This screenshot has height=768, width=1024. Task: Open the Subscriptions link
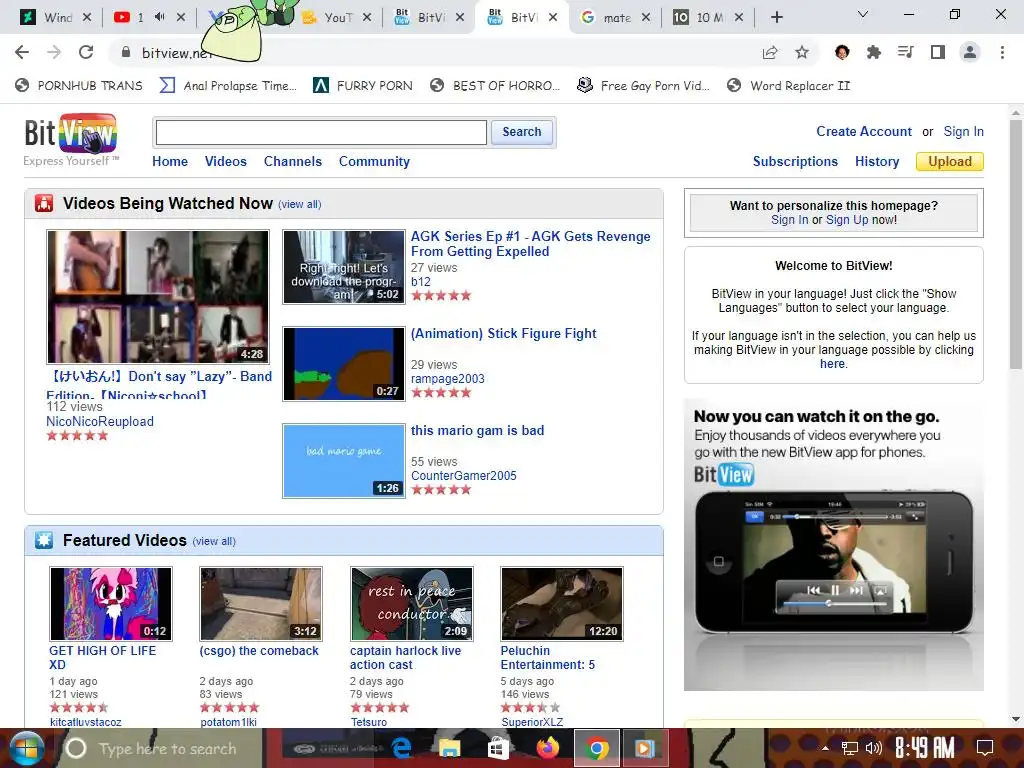coord(795,161)
